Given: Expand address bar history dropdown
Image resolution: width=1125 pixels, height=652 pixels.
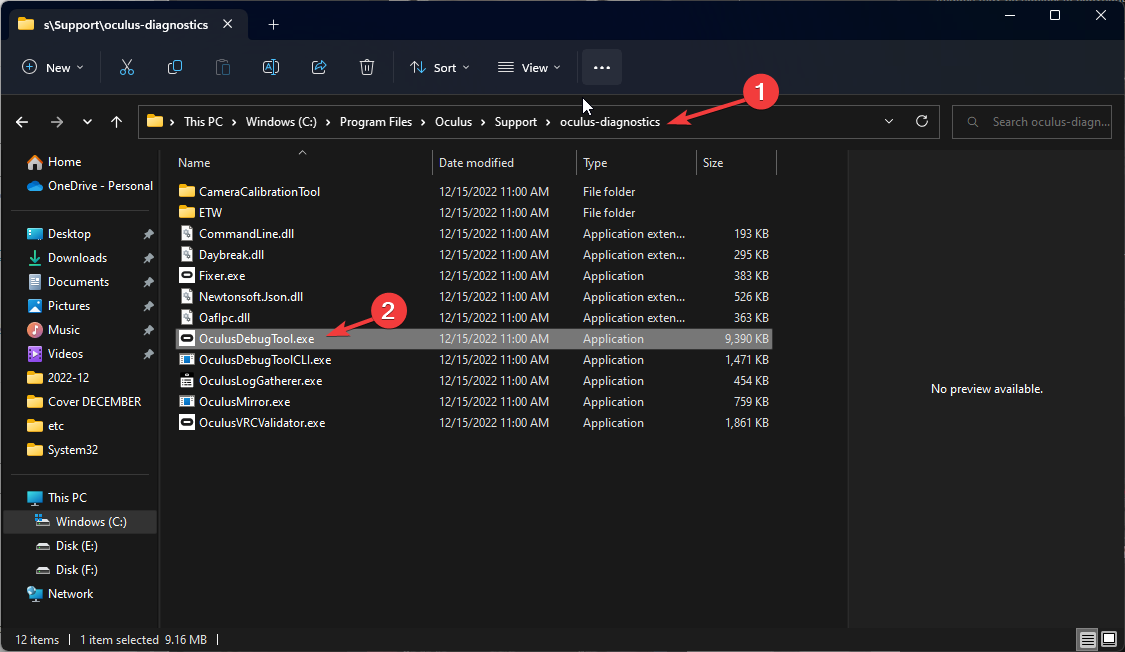Looking at the screenshot, I should pyautogui.click(x=889, y=121).
